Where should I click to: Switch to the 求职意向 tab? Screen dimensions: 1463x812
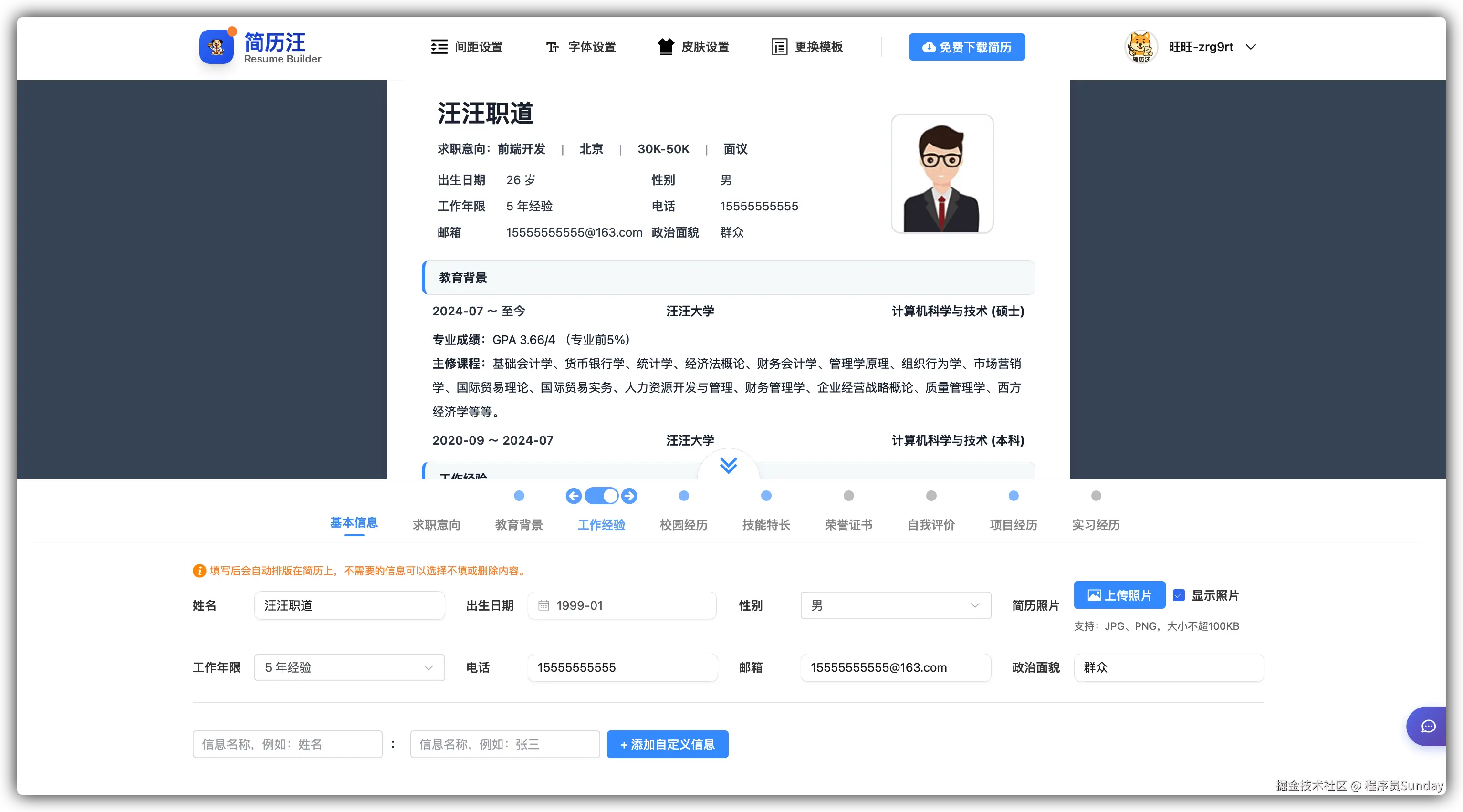tap(436, 525)
